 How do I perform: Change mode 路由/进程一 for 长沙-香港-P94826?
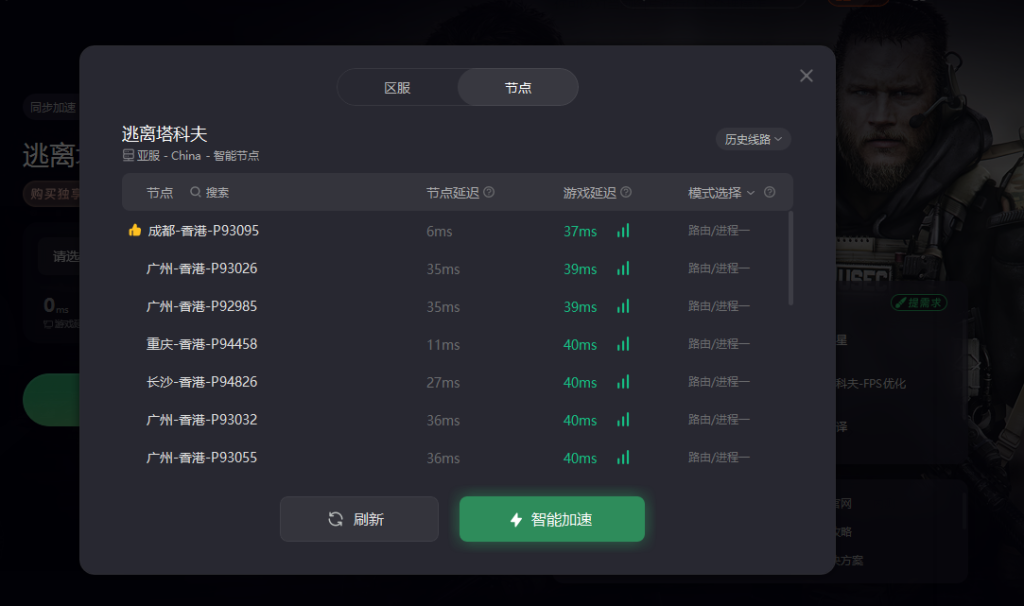point(718,382)
